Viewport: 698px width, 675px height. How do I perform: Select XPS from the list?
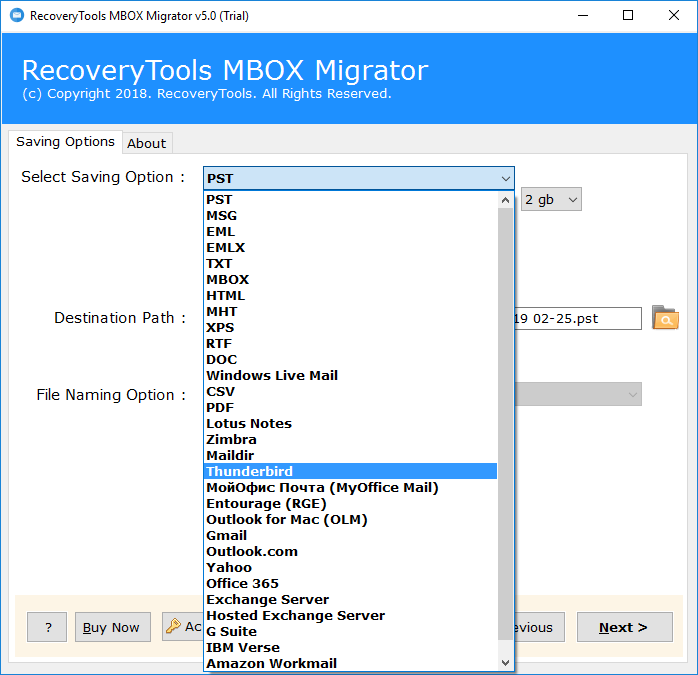pyautogui.click(x=351, y=328)
